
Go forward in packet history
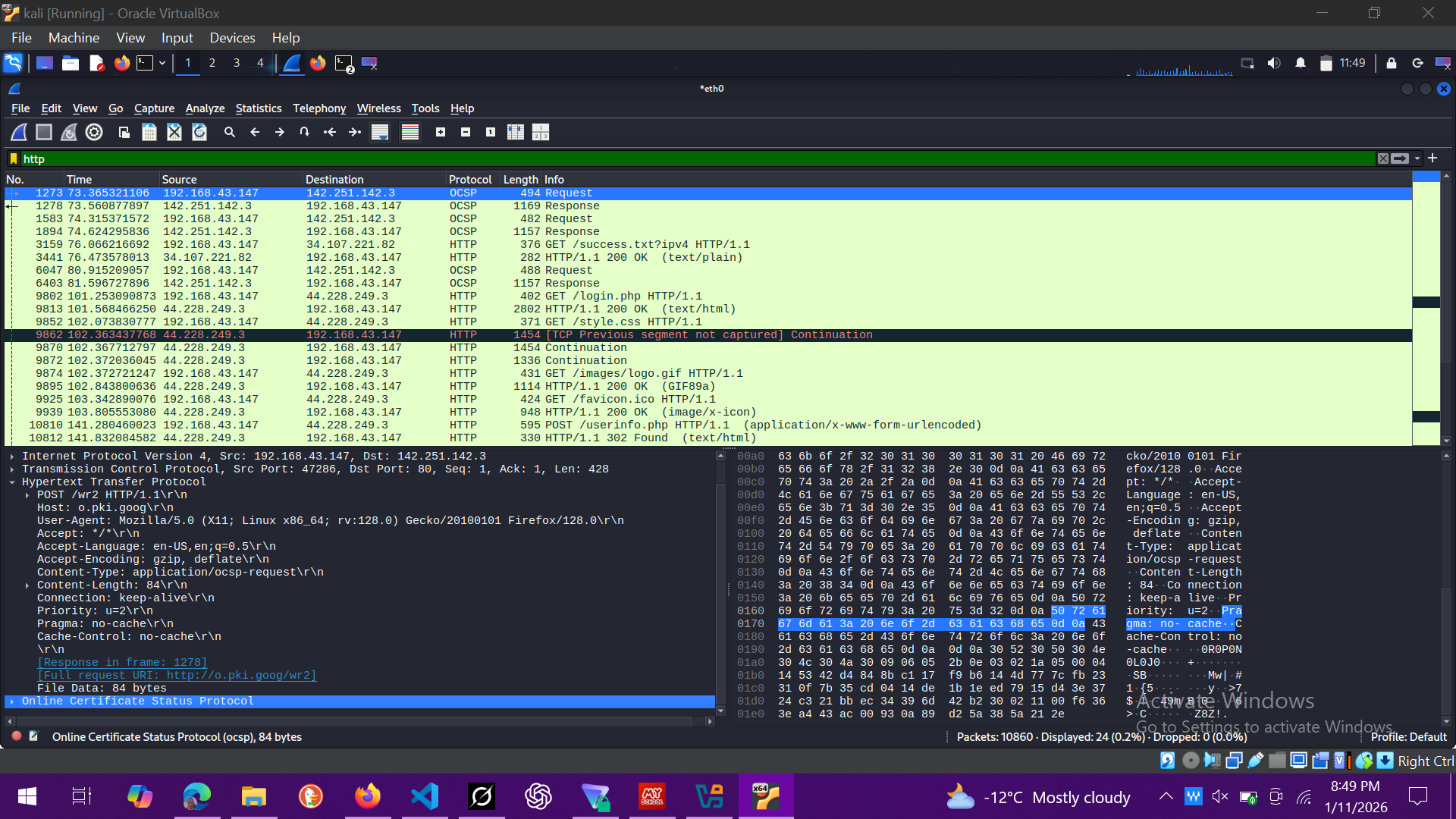(280, 132)
